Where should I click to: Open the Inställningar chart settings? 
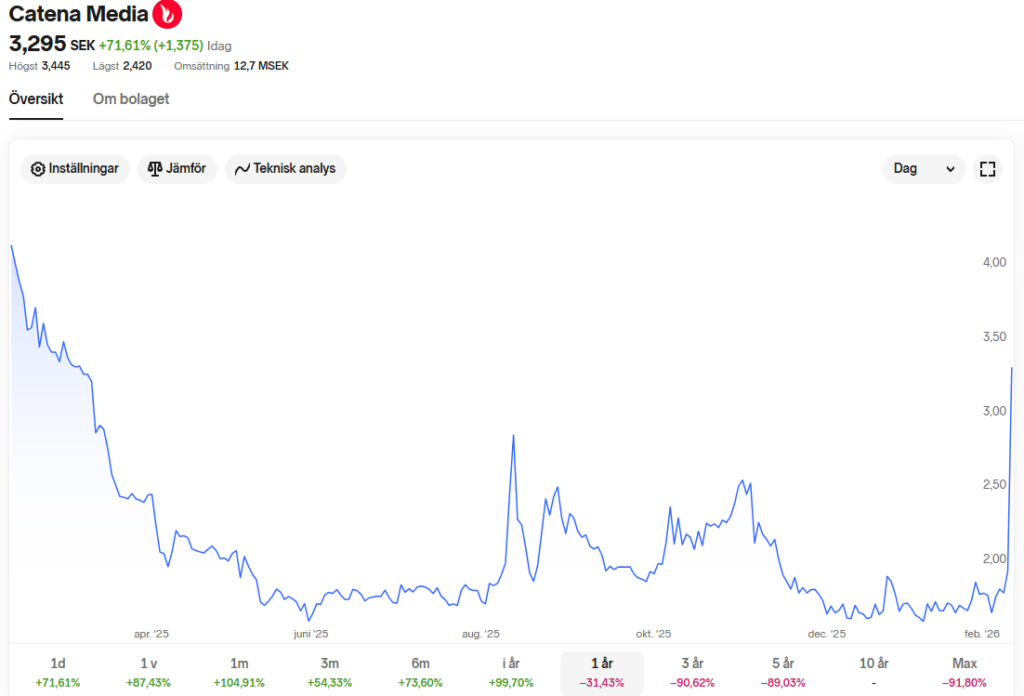(75, 169)
